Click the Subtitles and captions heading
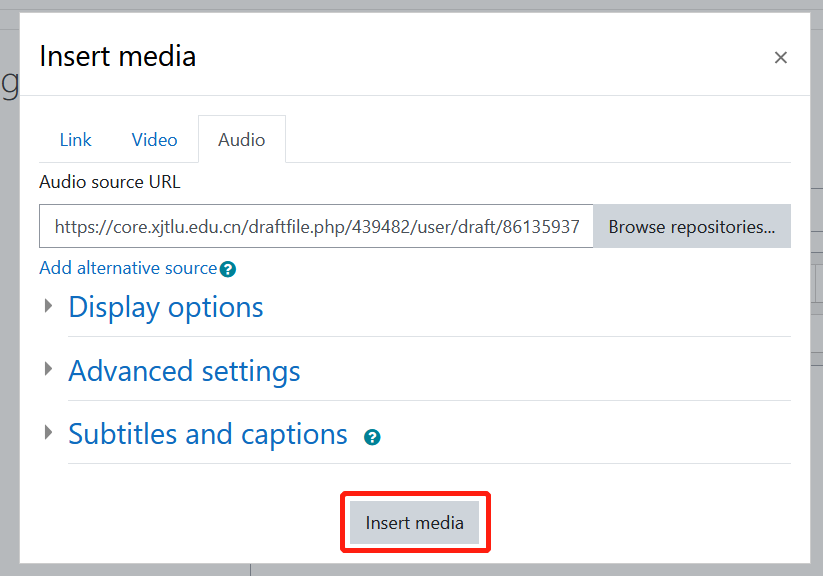This screenshot has height=576, width=823. point(208,434)
